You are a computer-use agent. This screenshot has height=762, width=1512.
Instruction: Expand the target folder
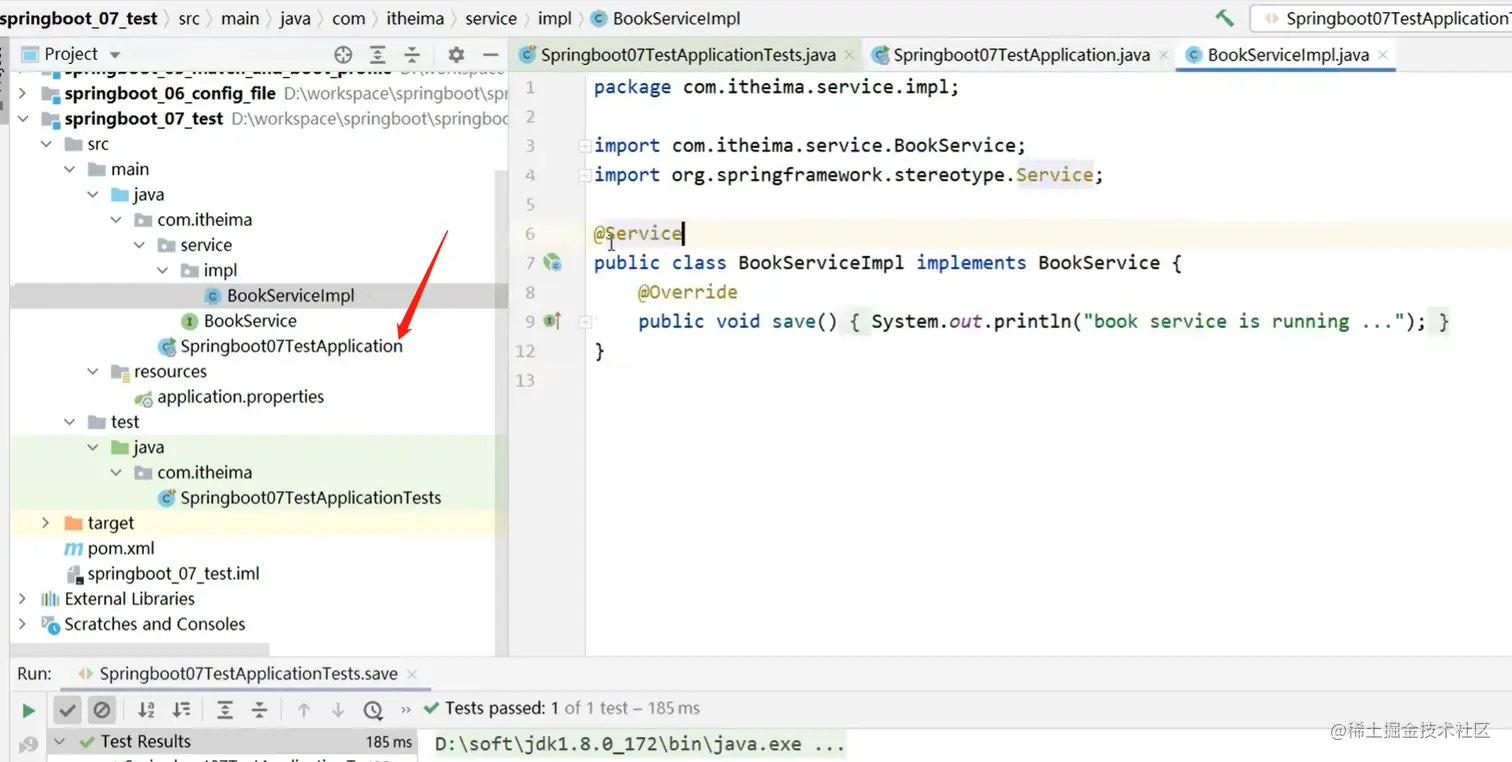(45, 523)
